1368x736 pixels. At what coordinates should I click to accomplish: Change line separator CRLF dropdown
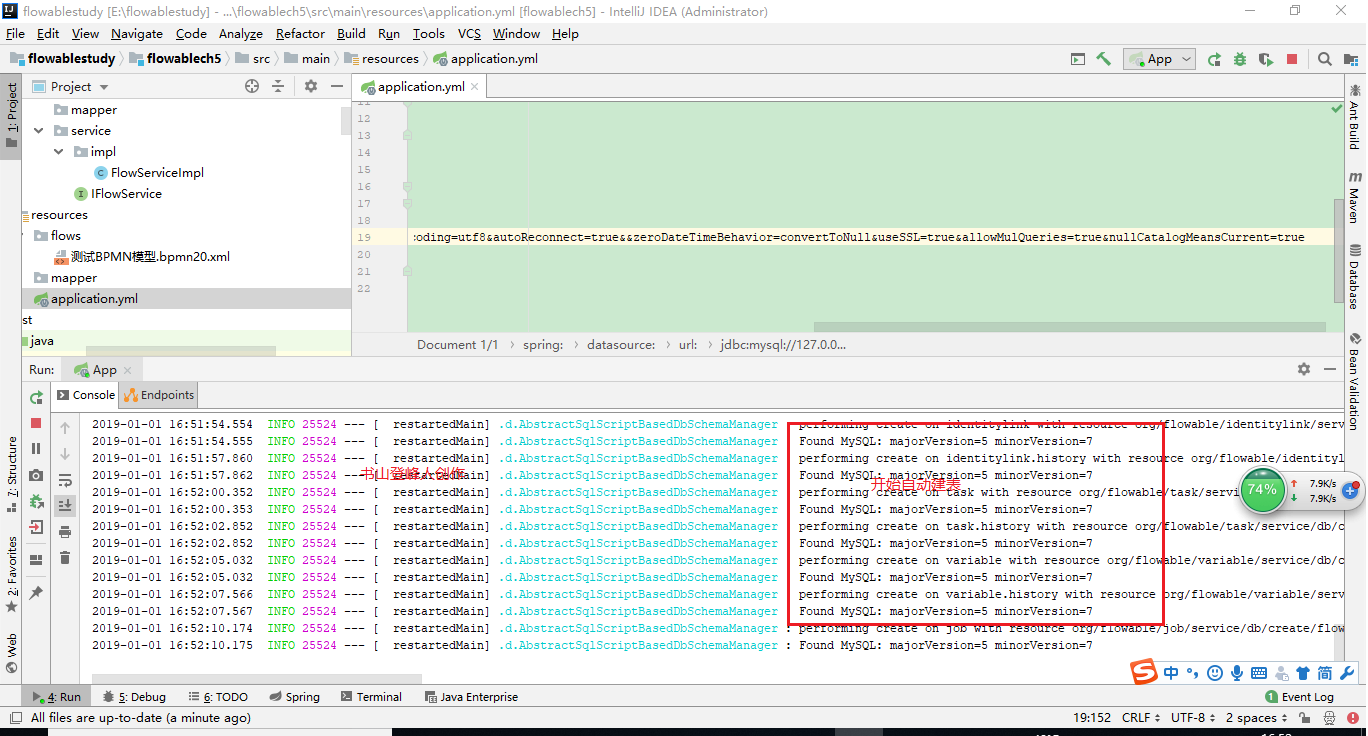(1141, 718)
